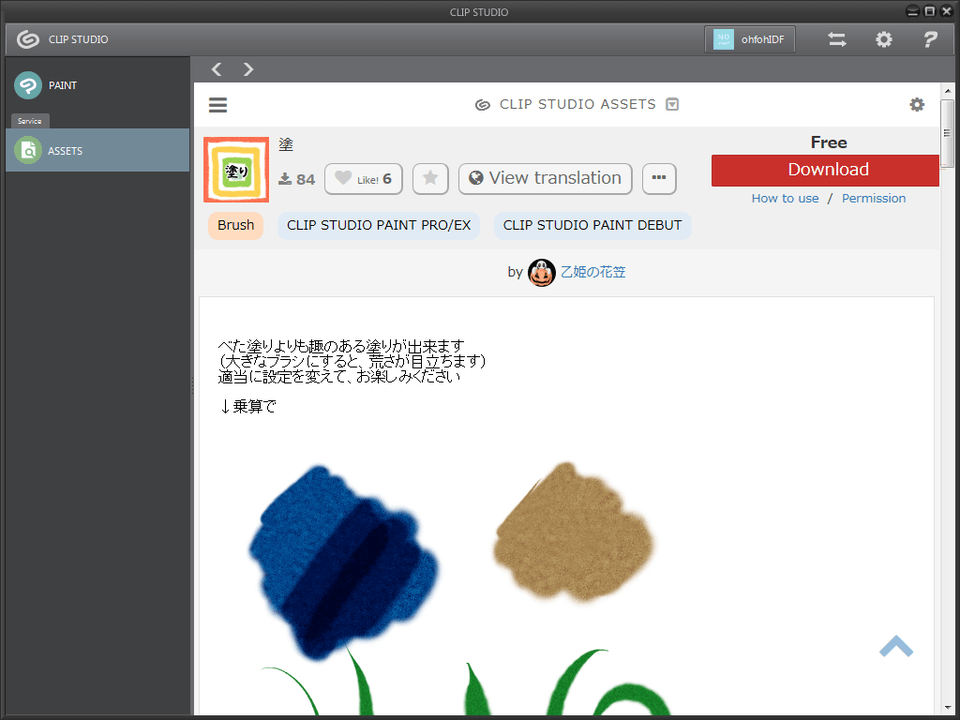The height and width of the screenshot is (720, 960).
Task: Launch PAINT from the sidebar
Action: [98, 85]
